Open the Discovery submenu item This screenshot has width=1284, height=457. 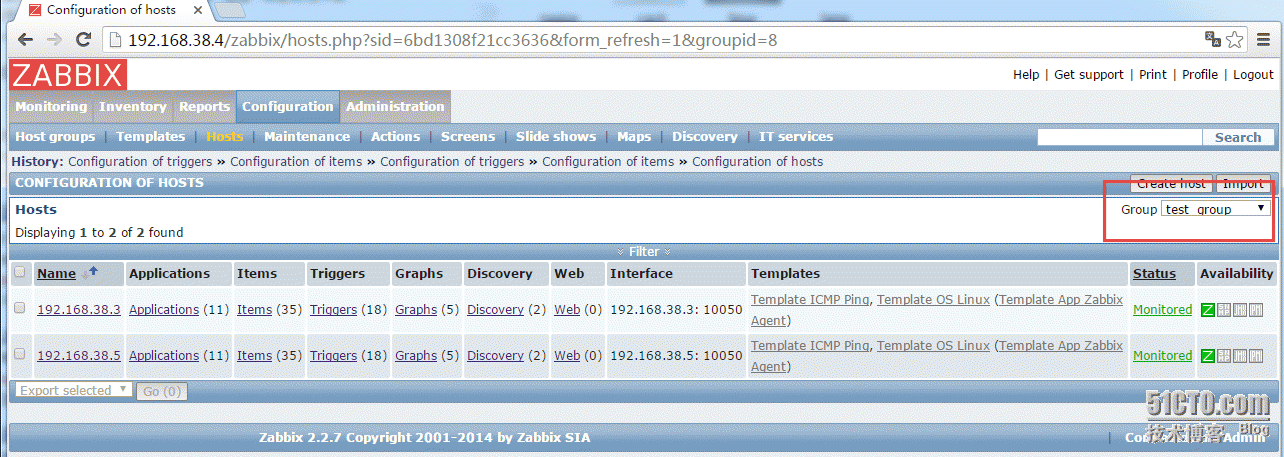705,137
